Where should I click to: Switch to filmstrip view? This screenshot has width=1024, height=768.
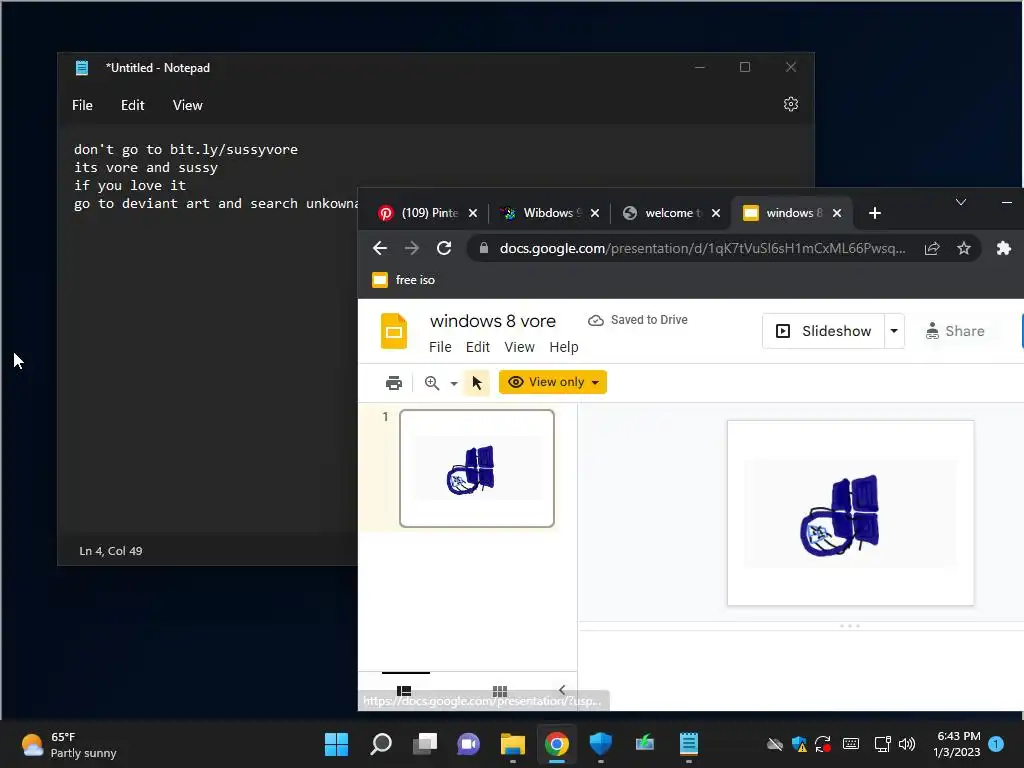point(404,691)
